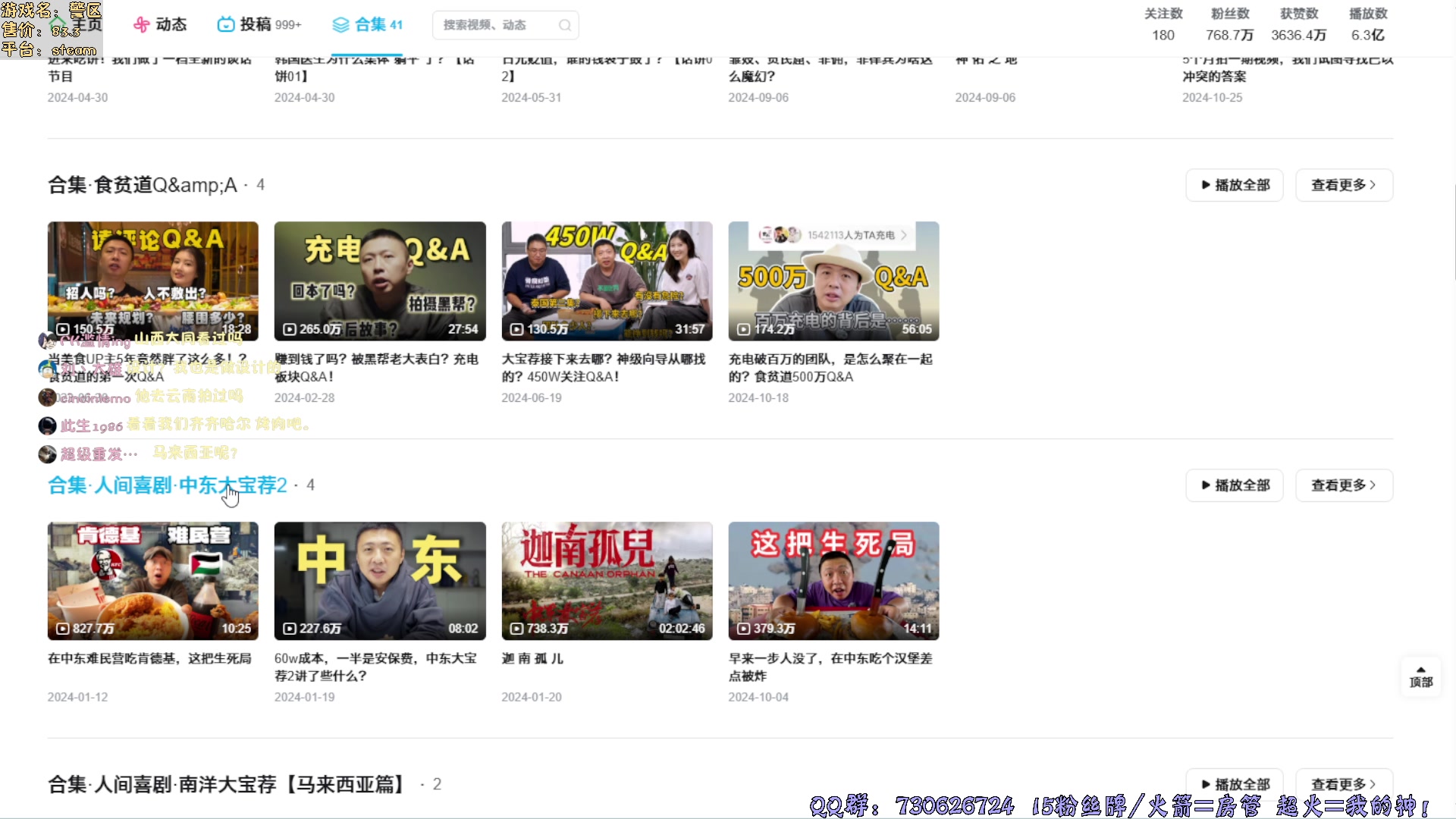Click date 2024-10-04
Image resolution: width=1456 pixels, height=819 pixels.
click(758, 697)
